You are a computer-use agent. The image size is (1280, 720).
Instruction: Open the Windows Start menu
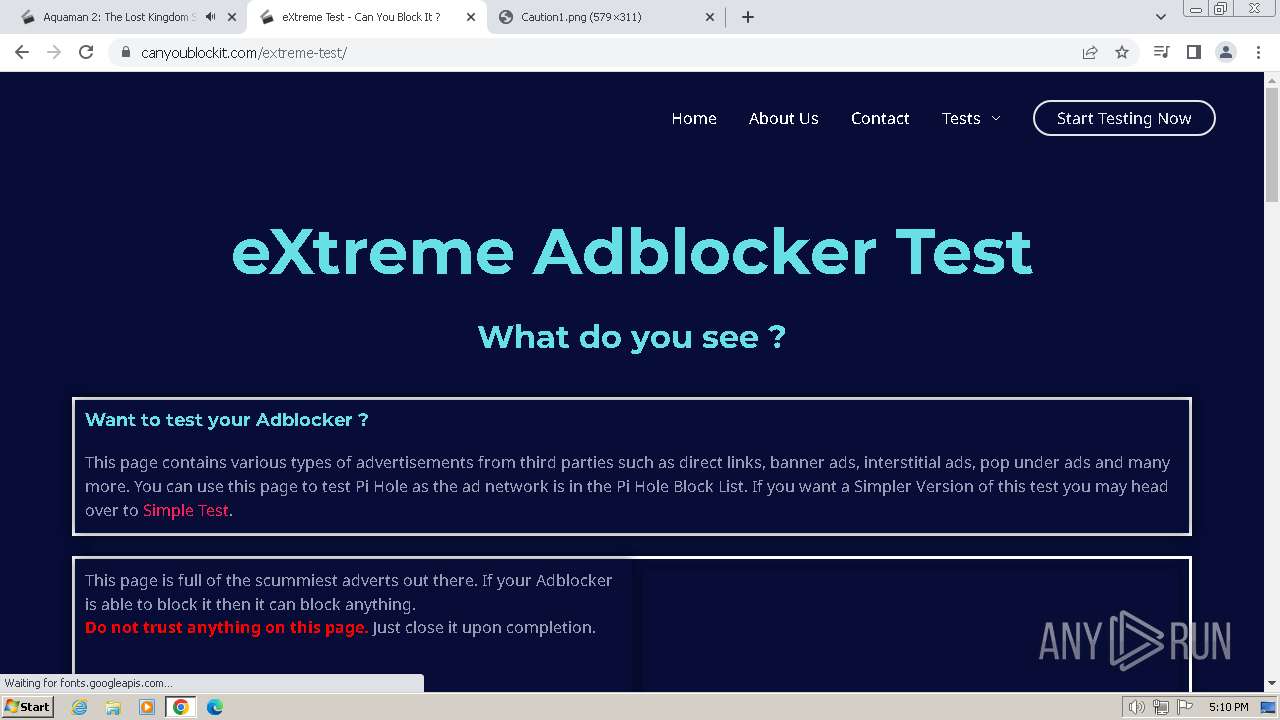point(28,707)
